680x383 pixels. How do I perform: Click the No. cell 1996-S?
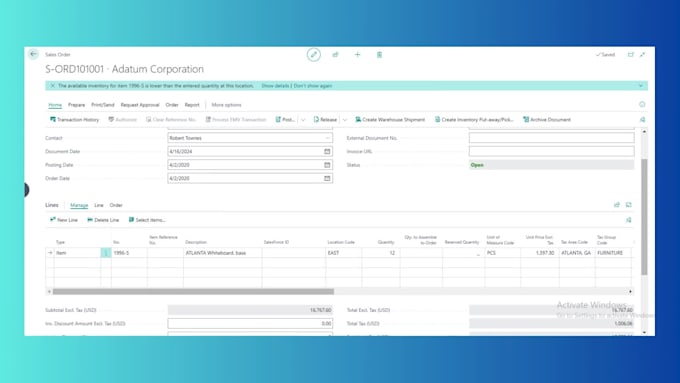click(x=129, y=253)
